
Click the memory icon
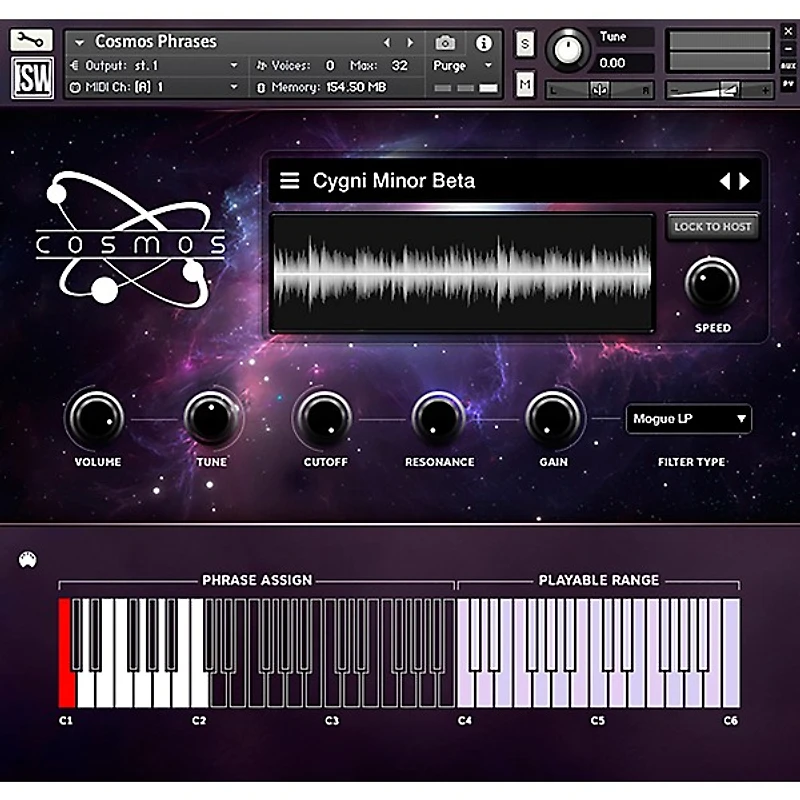[x=261, y=88]
